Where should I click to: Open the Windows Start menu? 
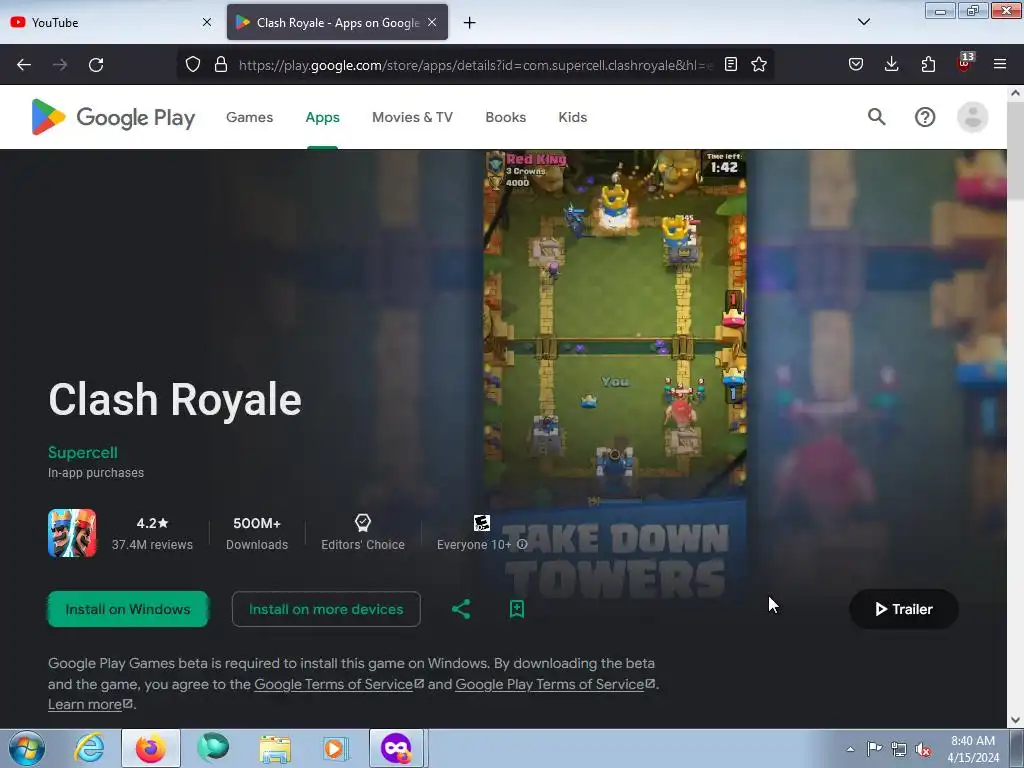(27, 748)
